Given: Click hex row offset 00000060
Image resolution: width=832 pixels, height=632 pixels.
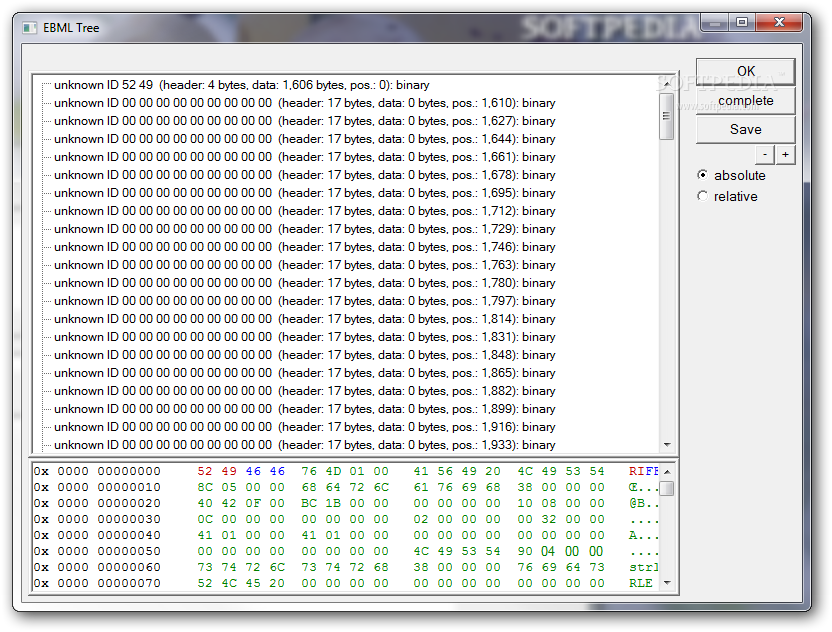Looking at the screenshot, I should tap(129, 567).
